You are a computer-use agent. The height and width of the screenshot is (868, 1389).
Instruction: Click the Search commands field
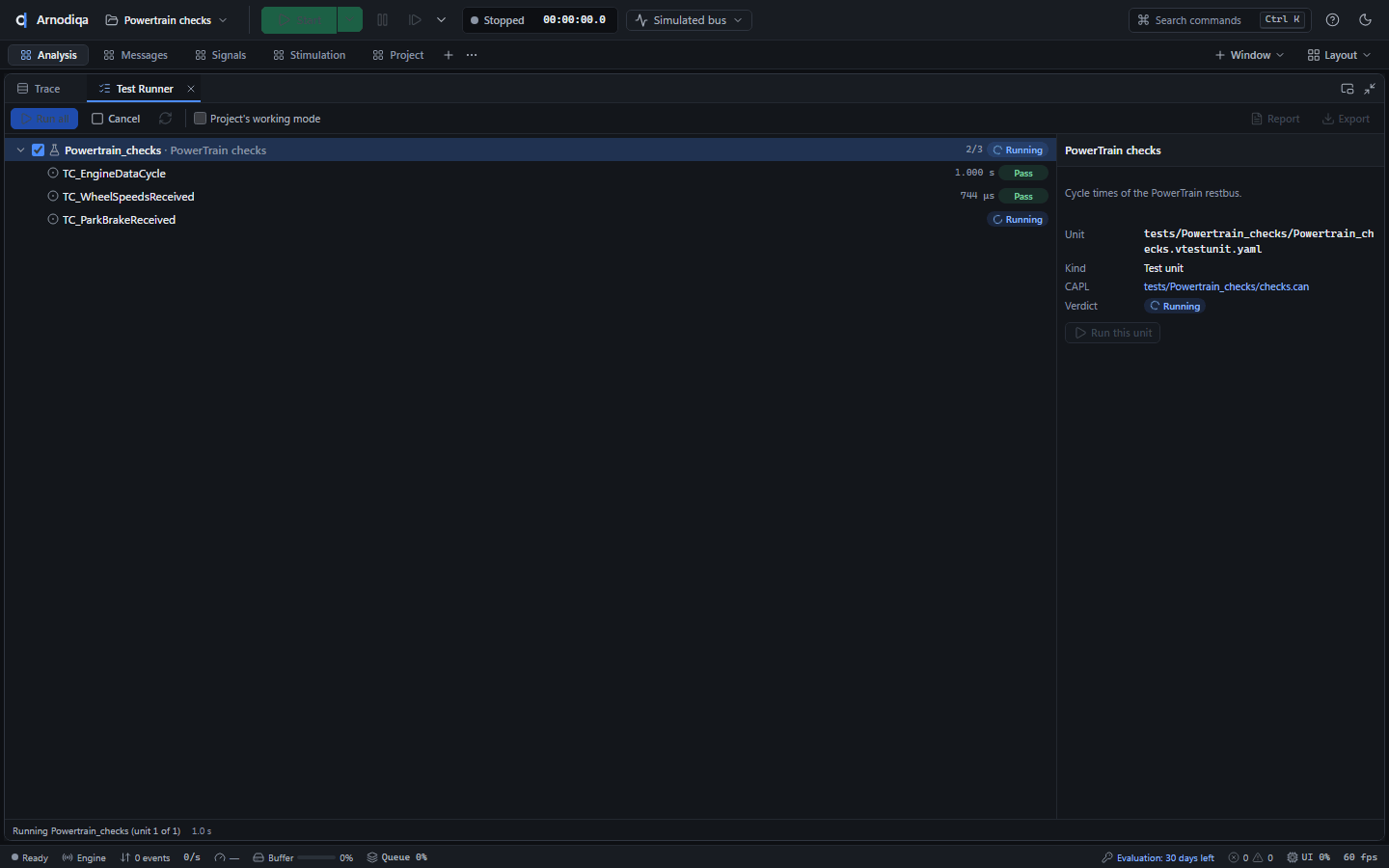[x=1220, y=20]
